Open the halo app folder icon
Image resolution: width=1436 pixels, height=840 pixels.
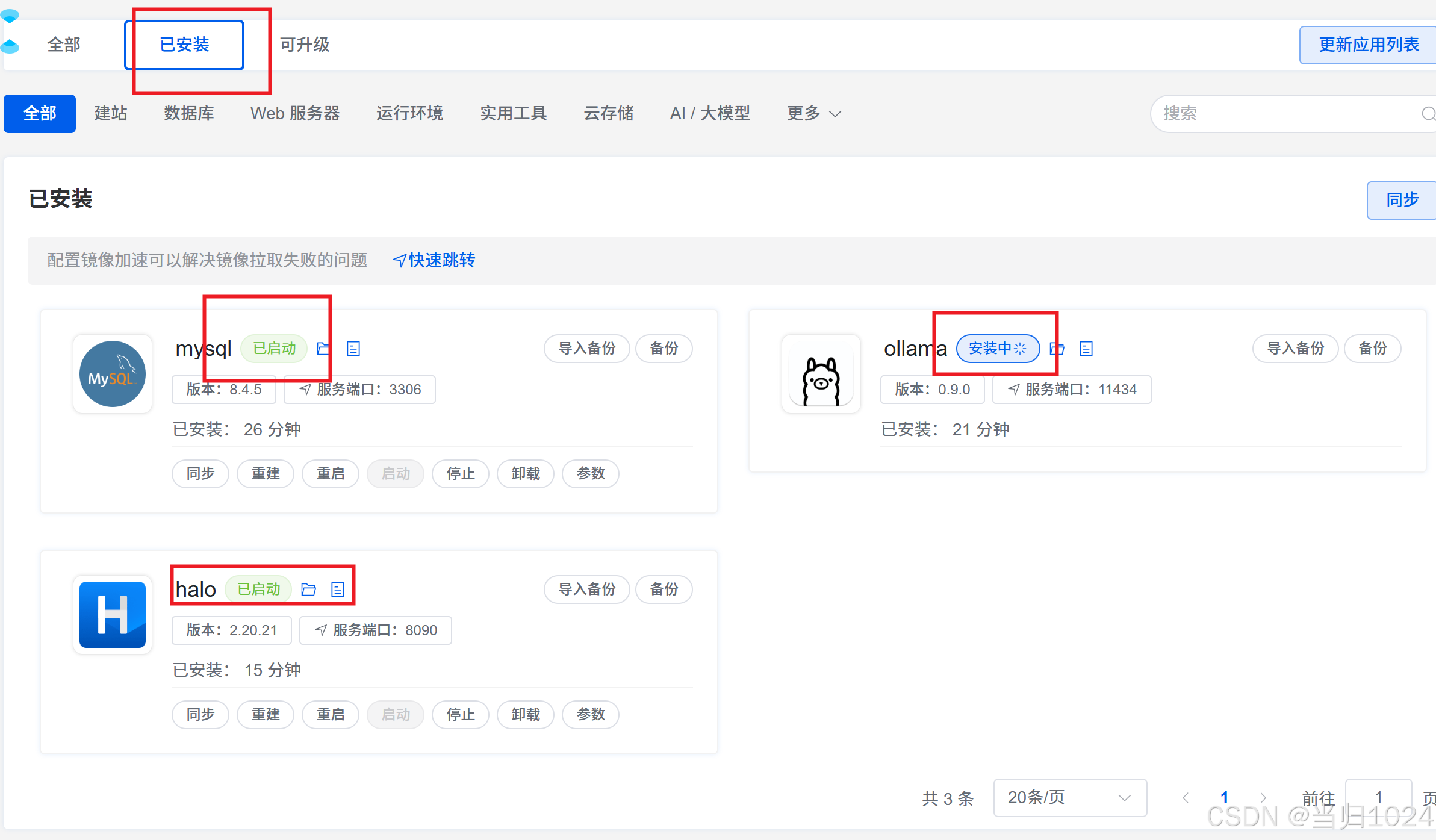(x=308, y=590)
